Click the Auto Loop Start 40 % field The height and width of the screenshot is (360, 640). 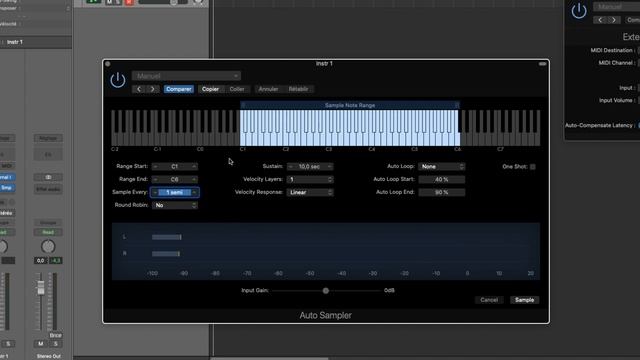[442, 180]
